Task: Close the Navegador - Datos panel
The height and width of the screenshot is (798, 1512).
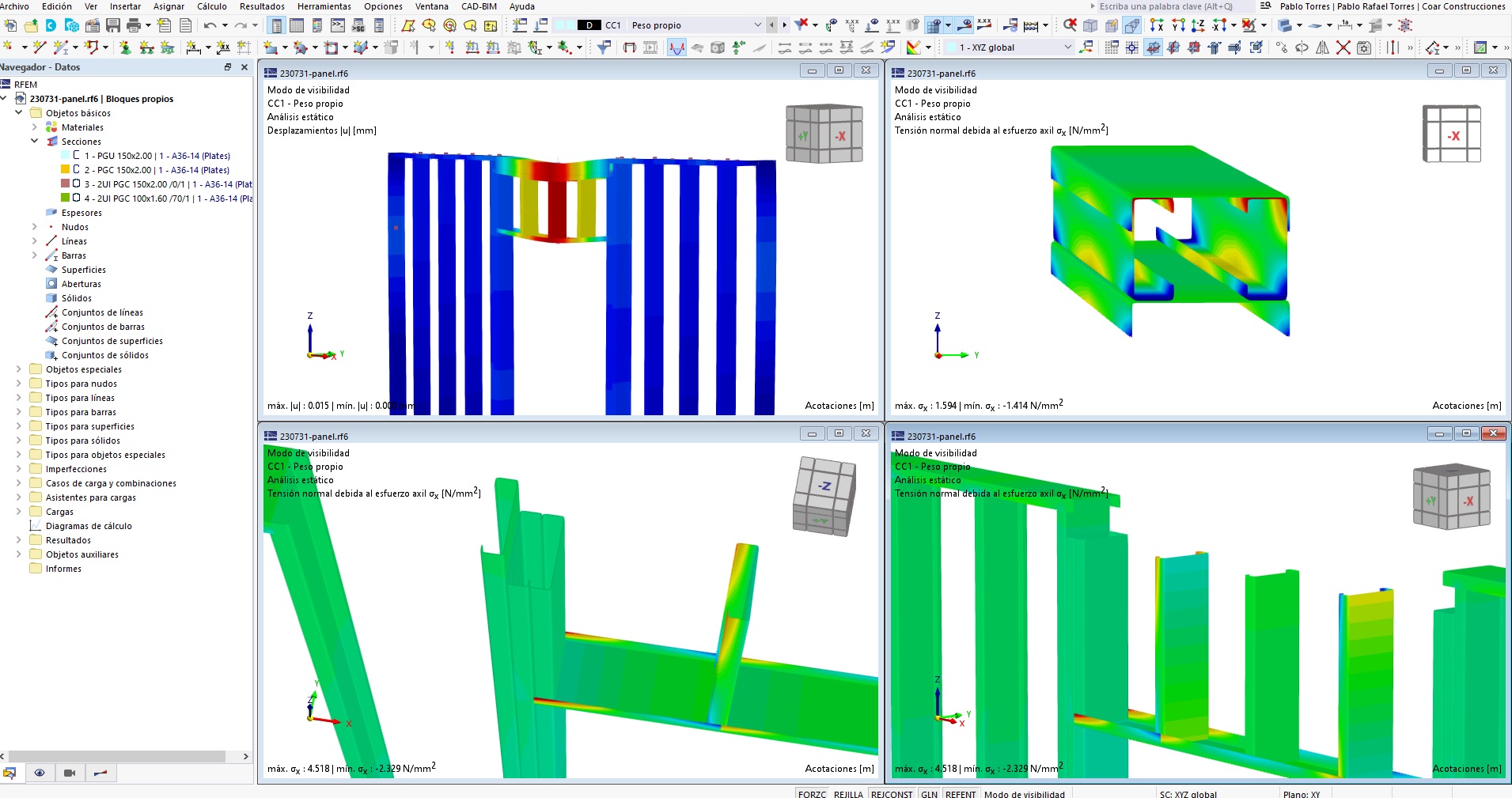Action: coord(244,67)
